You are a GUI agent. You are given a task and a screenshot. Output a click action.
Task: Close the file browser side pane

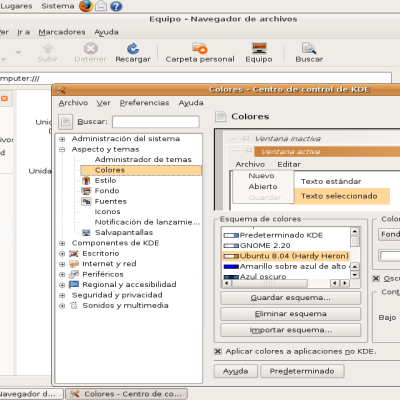pyautogui.click(x=4, y=98)
